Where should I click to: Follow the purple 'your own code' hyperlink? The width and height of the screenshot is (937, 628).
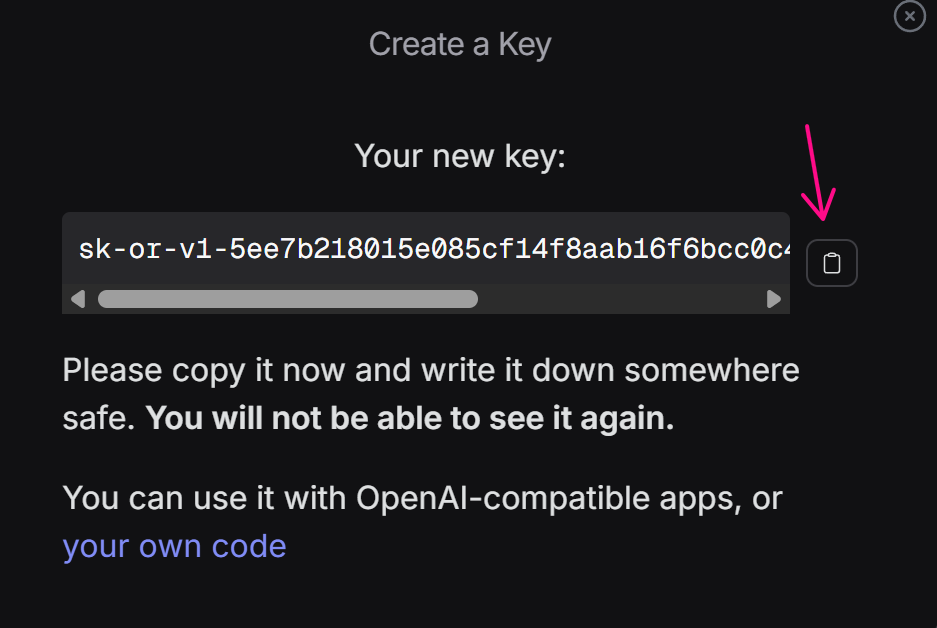point(174,546)
